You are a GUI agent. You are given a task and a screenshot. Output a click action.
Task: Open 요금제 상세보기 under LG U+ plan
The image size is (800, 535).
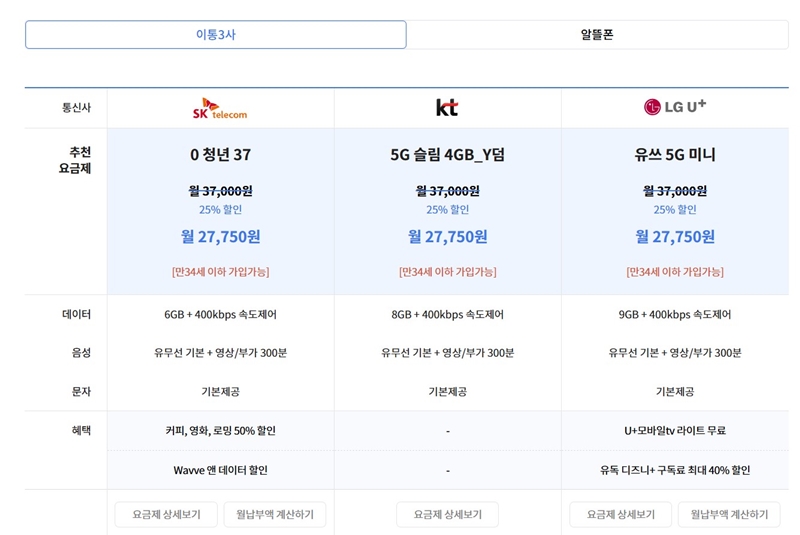(620, 514)
